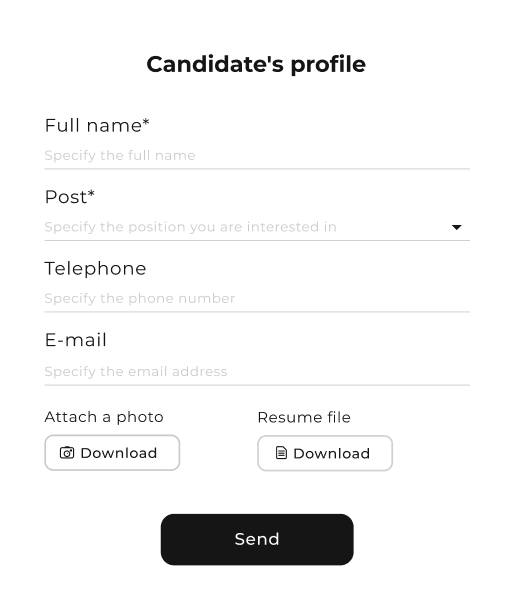The height and width of the screenshot is (613, 515).
Task: Click the document icon in resume Download button
Action: pos(281,453)
